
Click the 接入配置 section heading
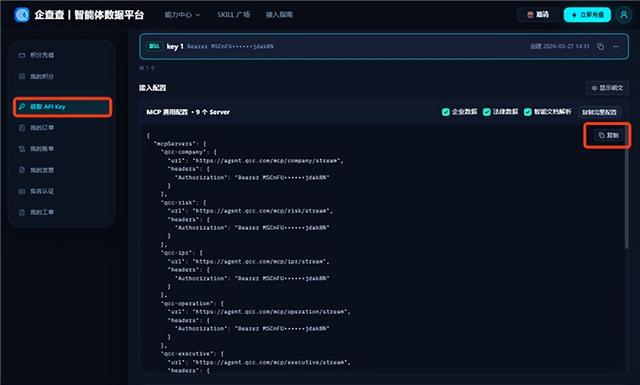click(x=152, y=88)
